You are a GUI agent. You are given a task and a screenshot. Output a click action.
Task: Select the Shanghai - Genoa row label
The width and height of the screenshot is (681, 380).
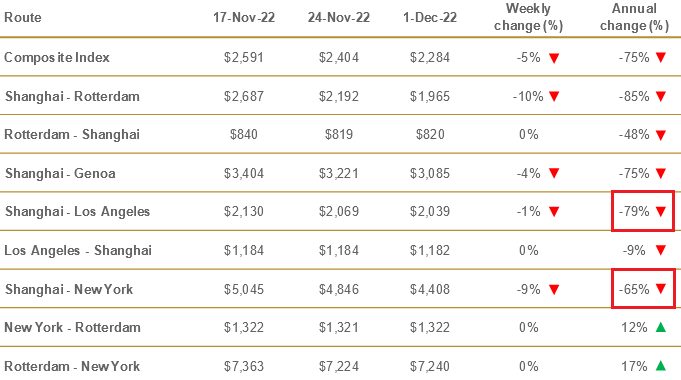click(x=60, y=174)
